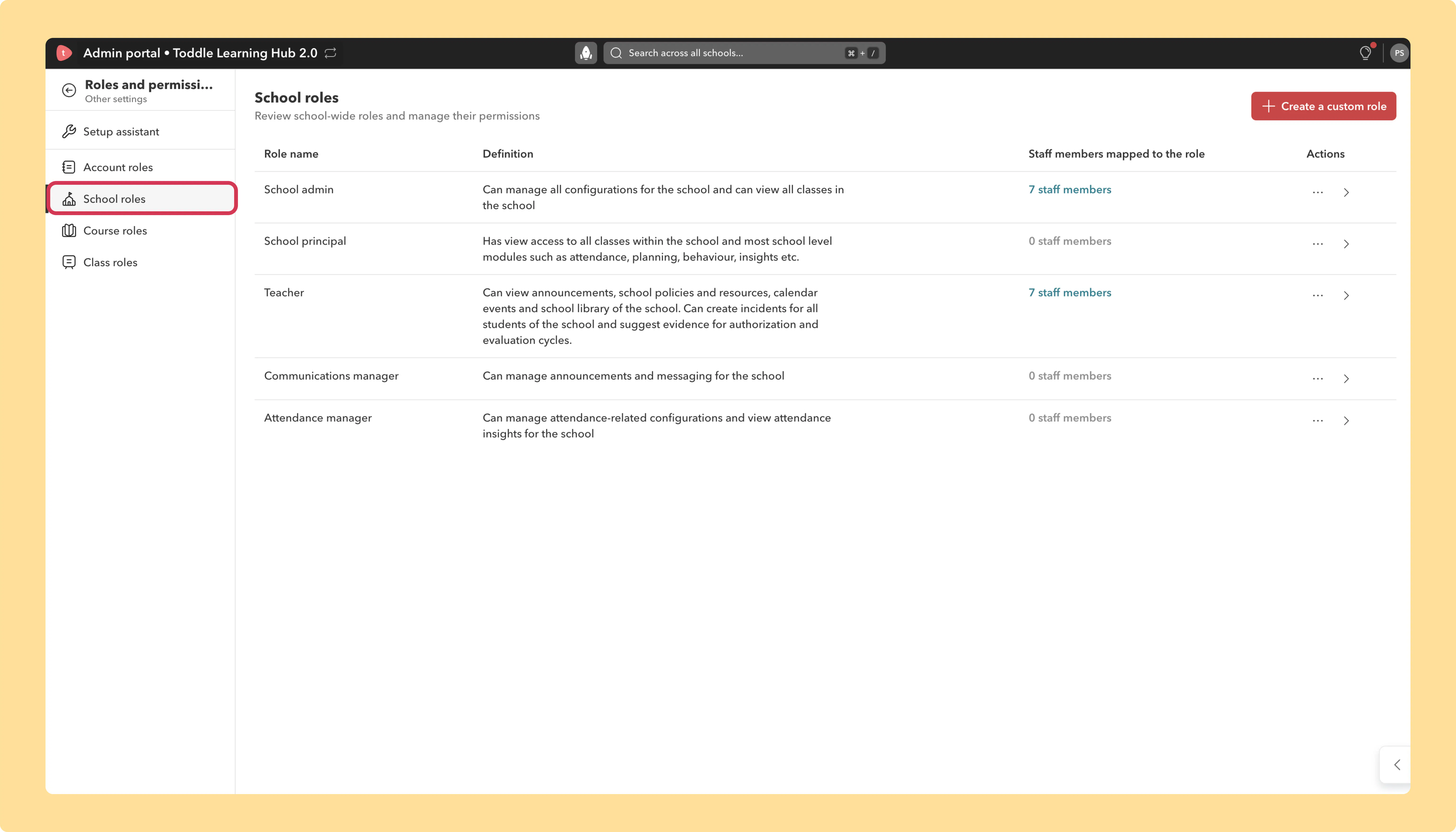Click the Attendance manager definition text
The image size is (1456, 832).
657,426
